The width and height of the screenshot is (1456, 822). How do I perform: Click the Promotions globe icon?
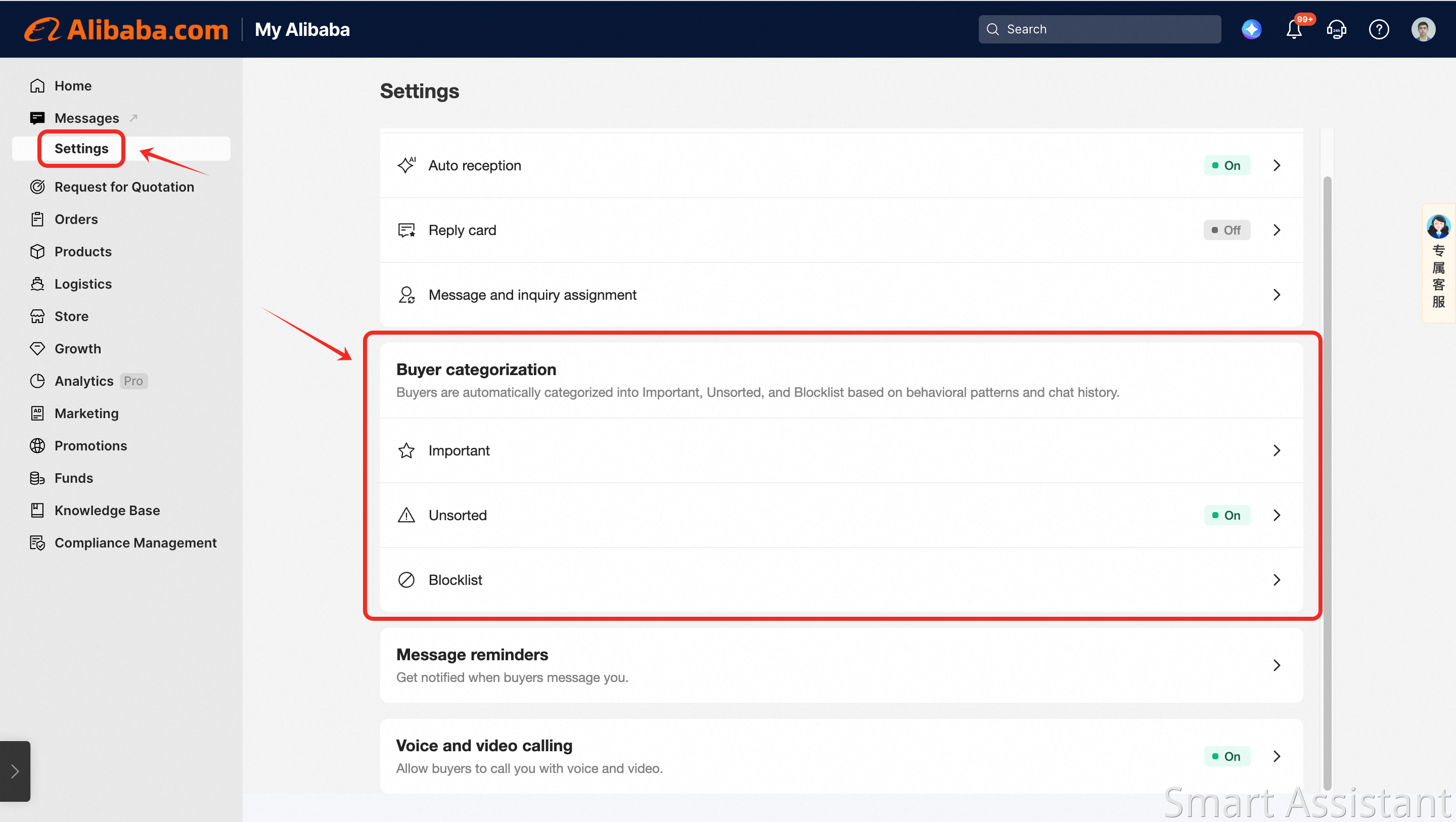pos(37,445)
